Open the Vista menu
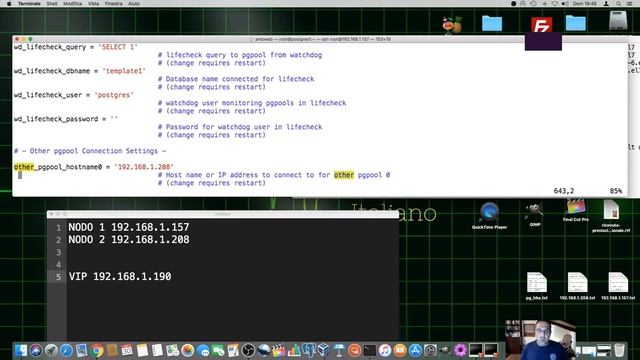The width and height of the screenshot is (640, 360). (x=93, y=3)
